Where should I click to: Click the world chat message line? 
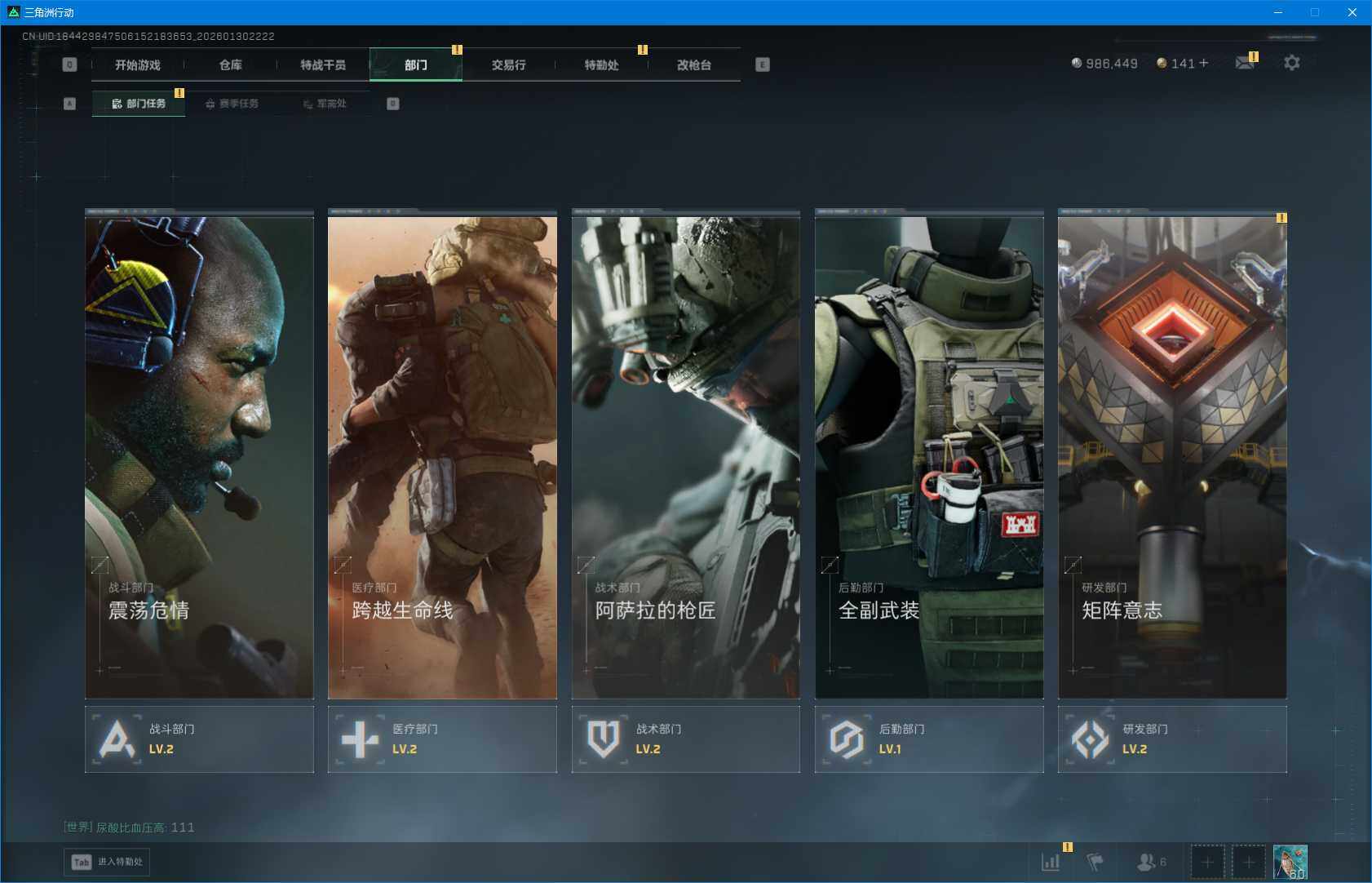pyautogui.click(x=129, y=827)
